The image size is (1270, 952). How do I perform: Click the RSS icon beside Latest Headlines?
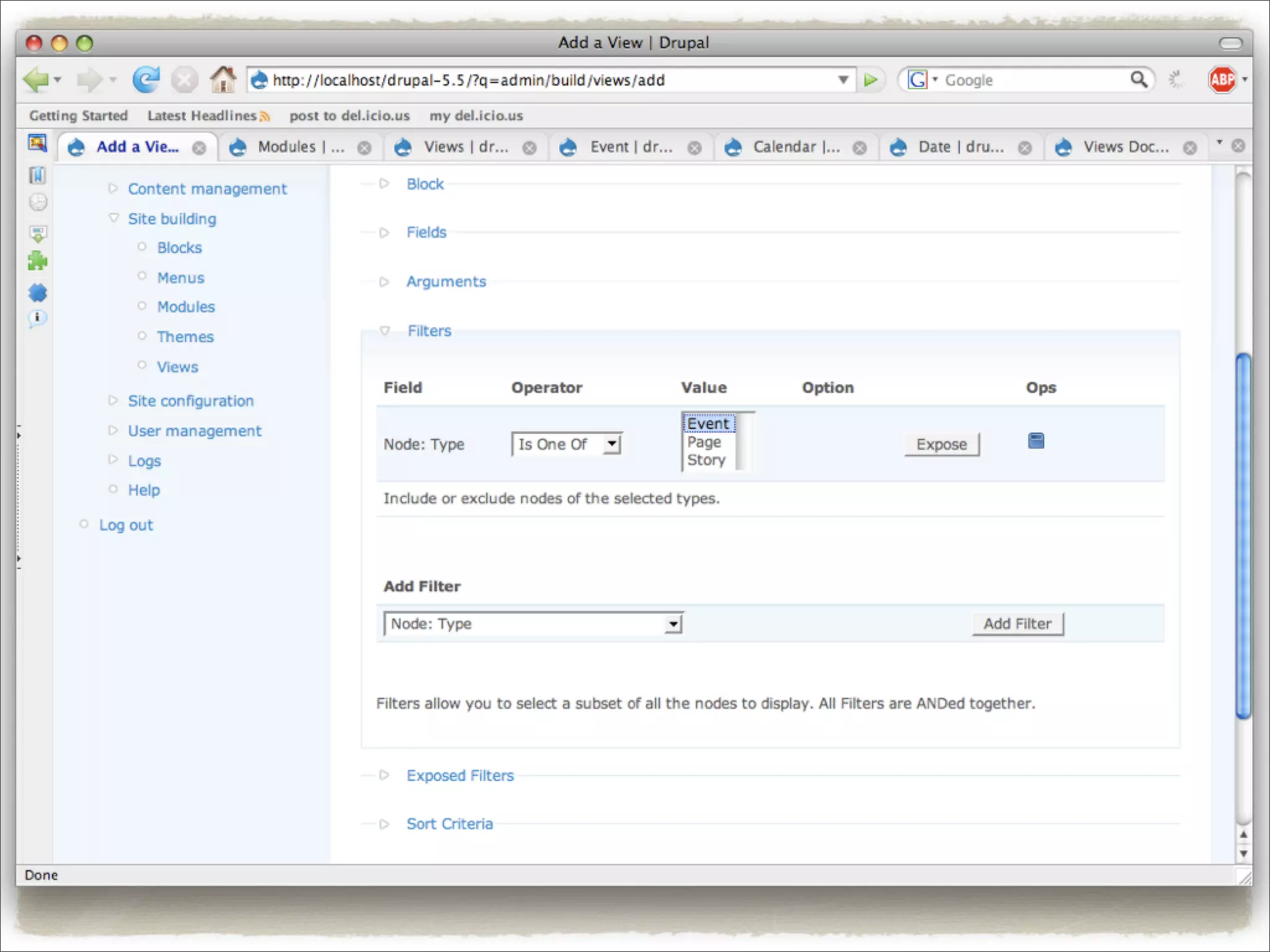265,117
